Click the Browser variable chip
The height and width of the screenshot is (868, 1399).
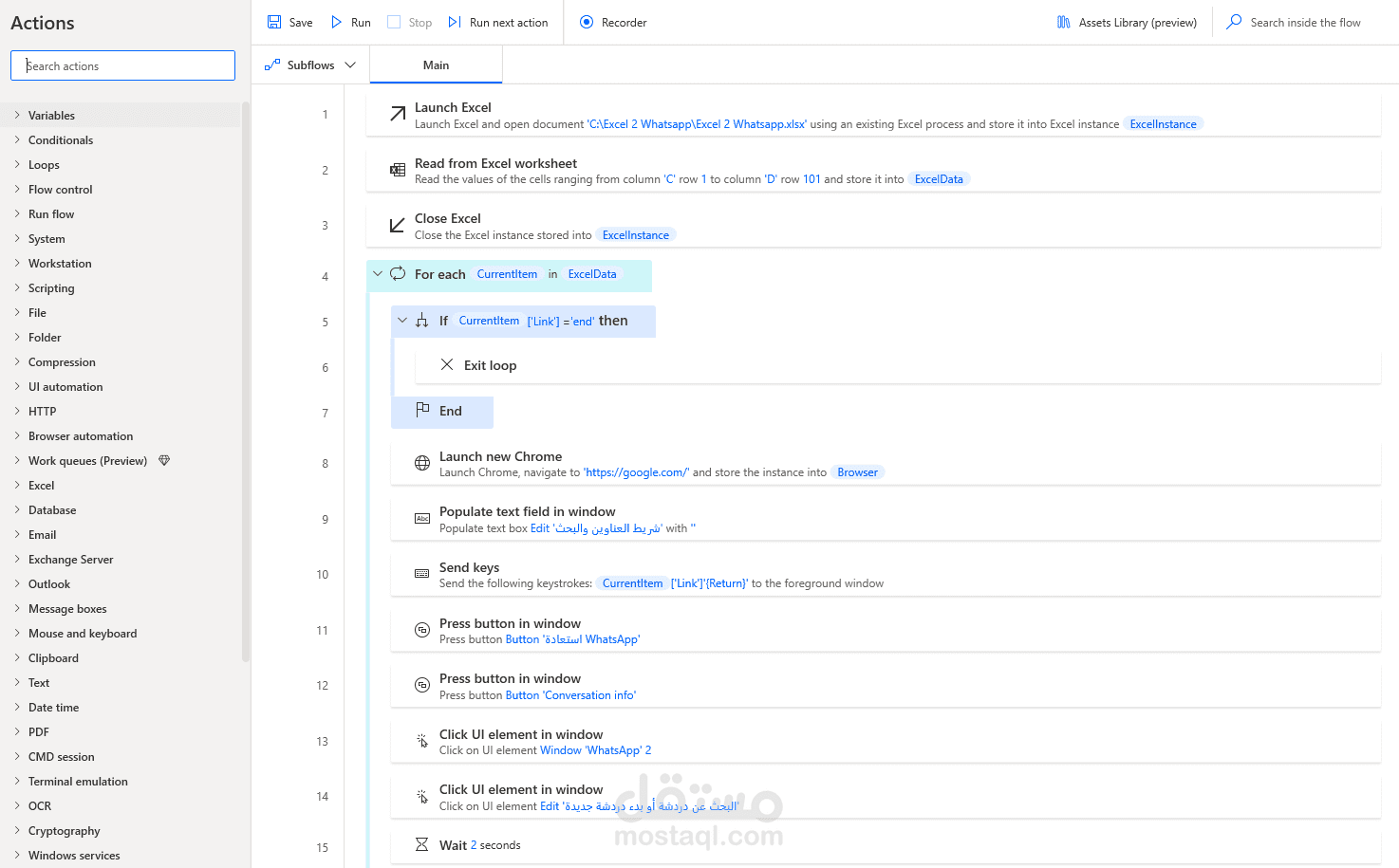[x=858, y=472]
